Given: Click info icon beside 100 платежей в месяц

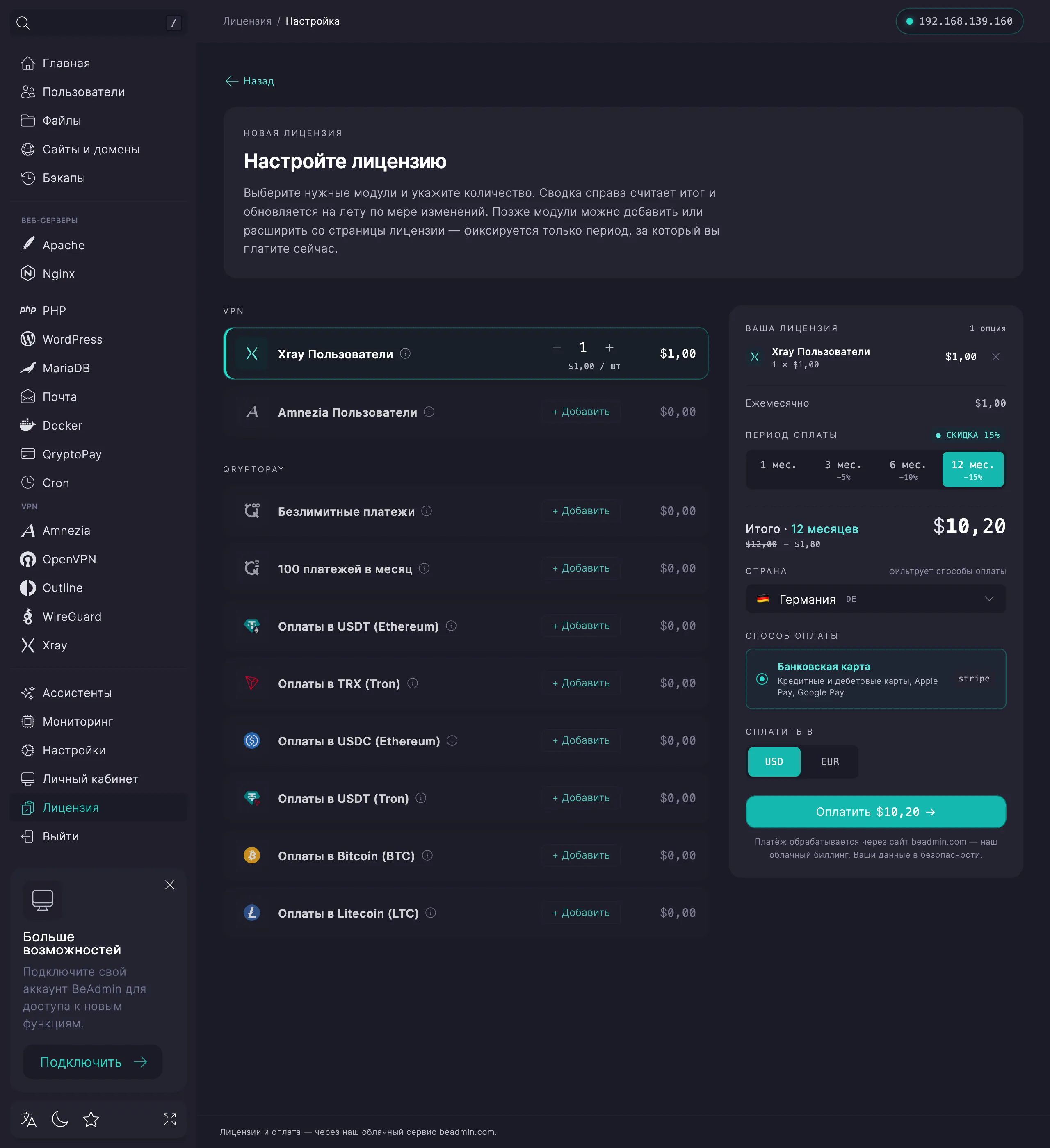Looking at the screenshot, I should pyautogui.click(x=425, y=568).
